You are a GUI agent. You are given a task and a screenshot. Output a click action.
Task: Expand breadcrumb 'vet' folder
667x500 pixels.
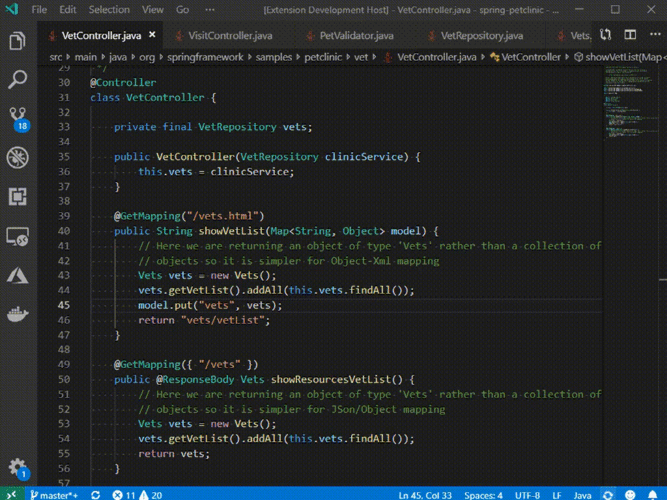361,57
